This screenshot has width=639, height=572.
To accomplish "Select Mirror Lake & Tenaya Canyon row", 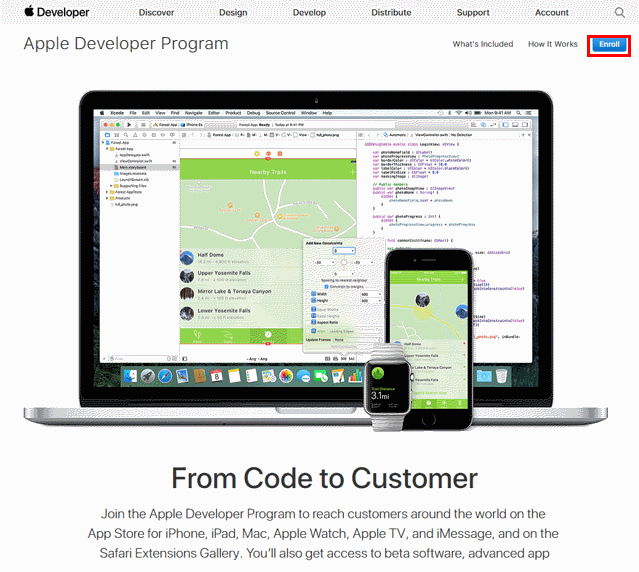I will coord(240,294).
